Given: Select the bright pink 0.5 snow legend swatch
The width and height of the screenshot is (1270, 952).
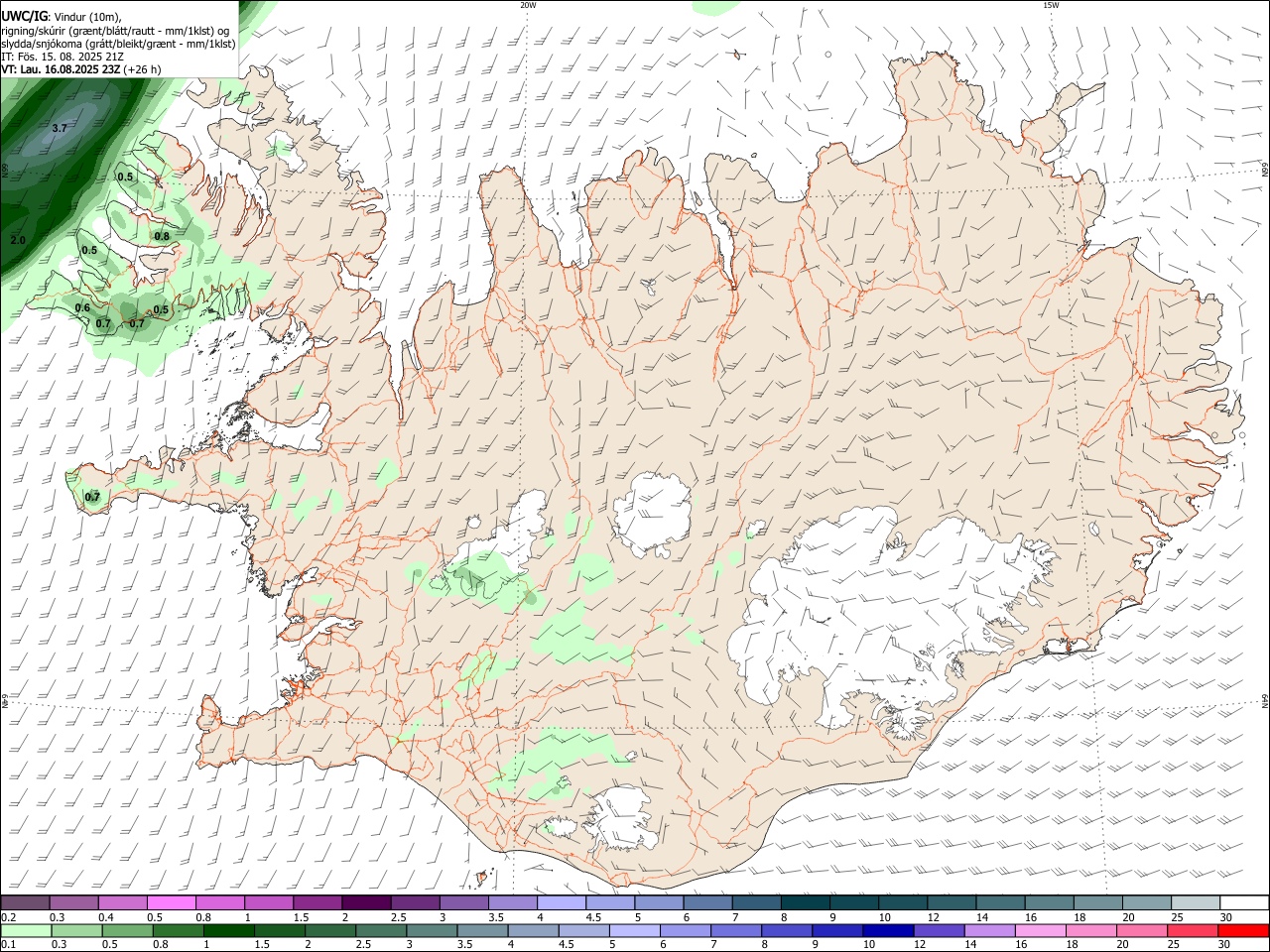Looking at the screenshot, I should (x=172, y=903).
